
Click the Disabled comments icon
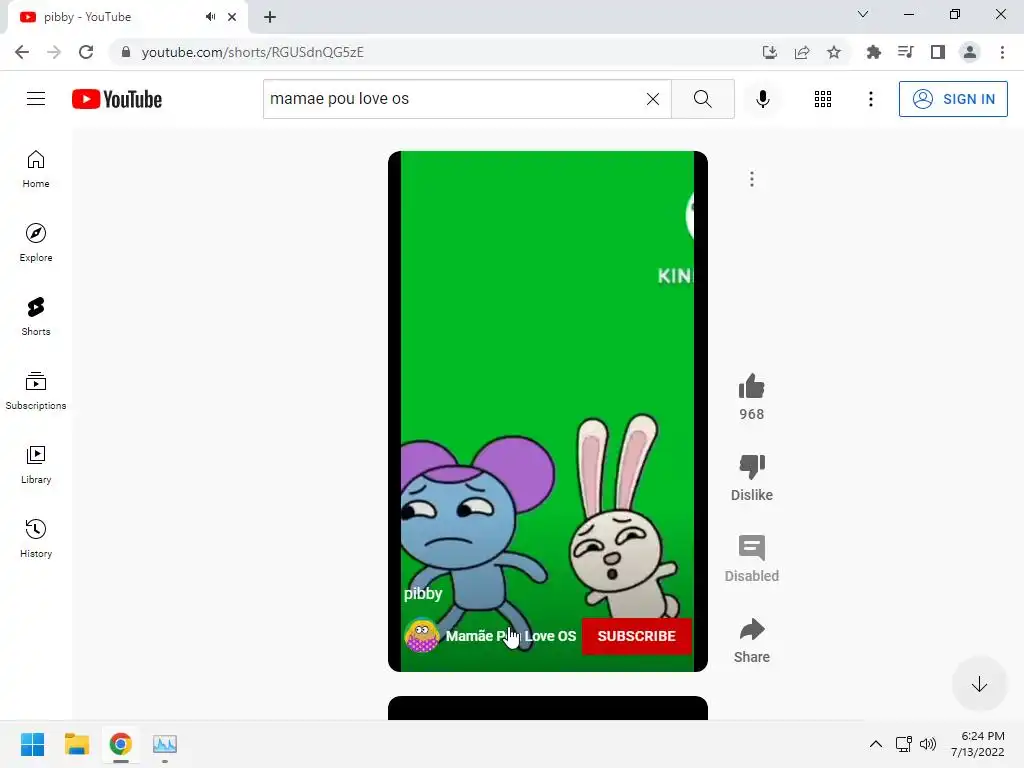coord(752,548)
